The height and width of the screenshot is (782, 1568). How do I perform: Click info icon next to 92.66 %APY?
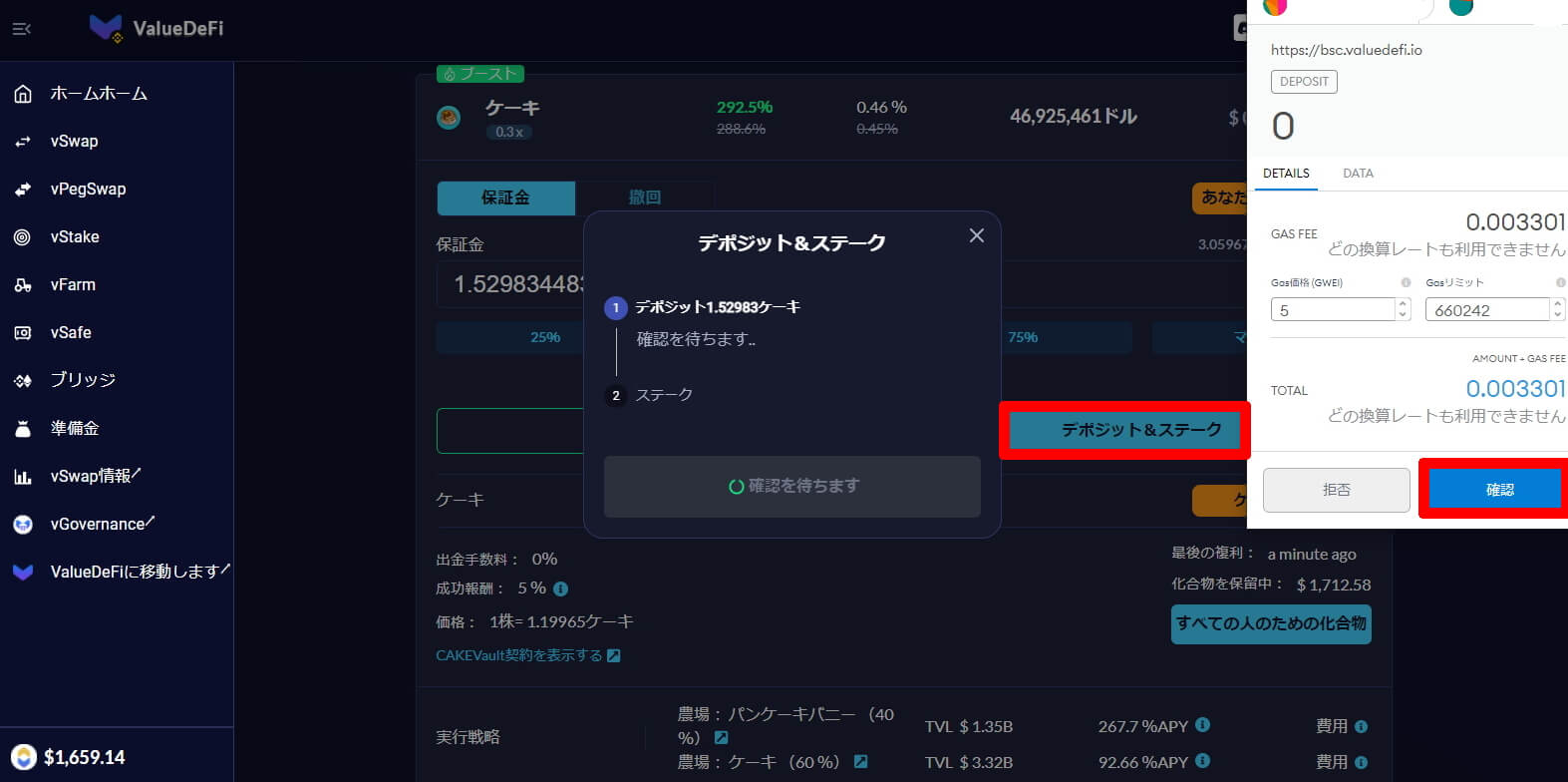pyautogui.click(x=1202, y=761)
